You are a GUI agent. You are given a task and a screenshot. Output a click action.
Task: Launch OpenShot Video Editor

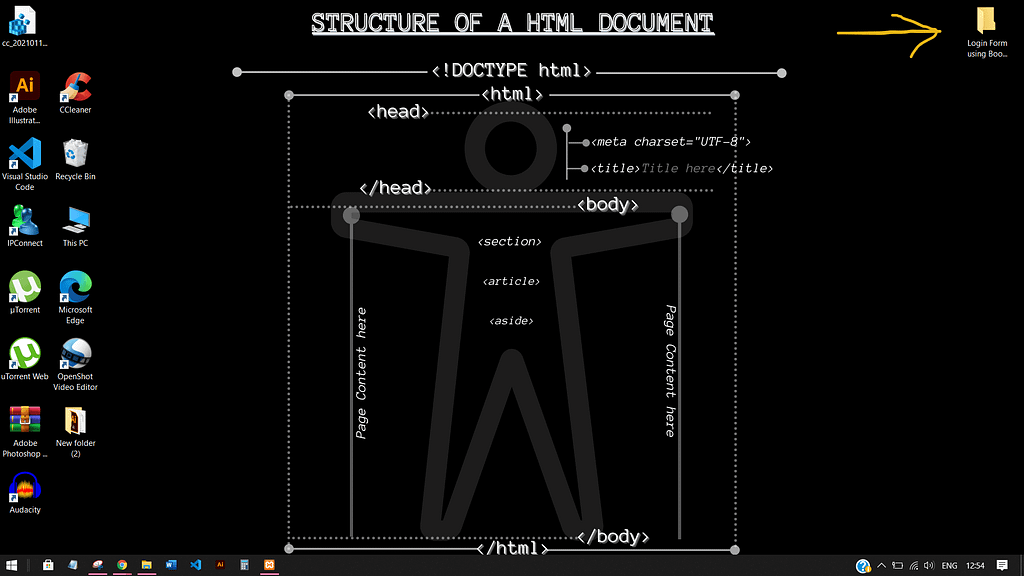point(75,355)
